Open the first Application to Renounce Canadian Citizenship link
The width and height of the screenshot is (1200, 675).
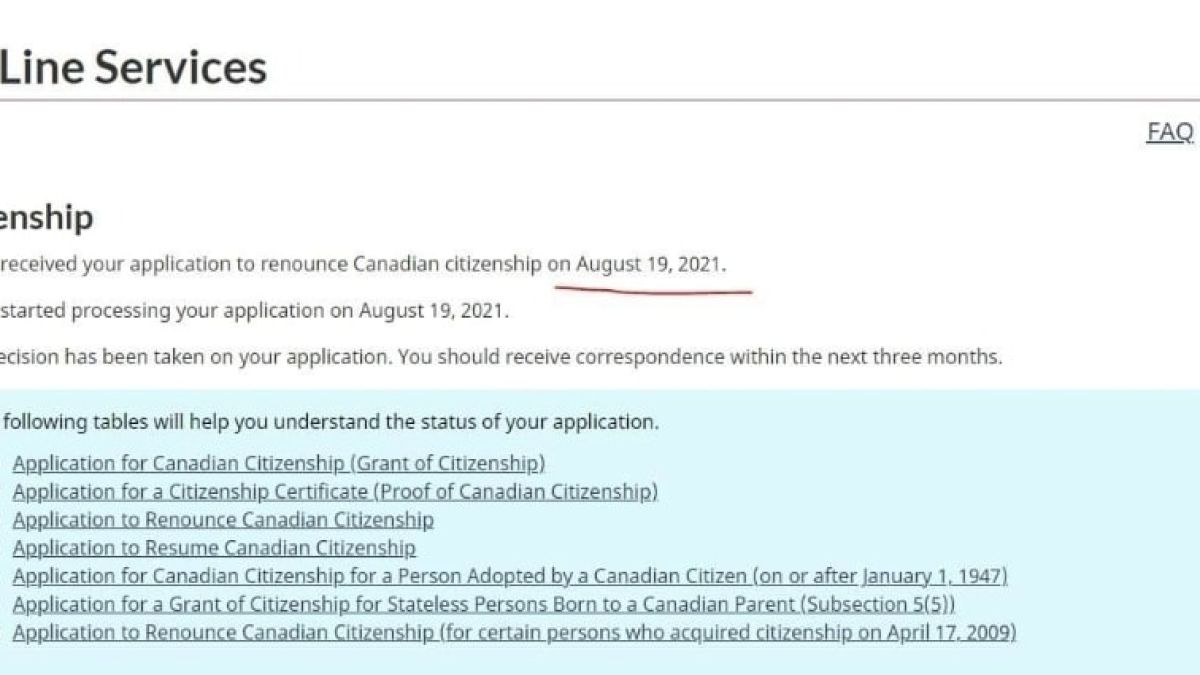pyautogui.click(x=223, y=519)
